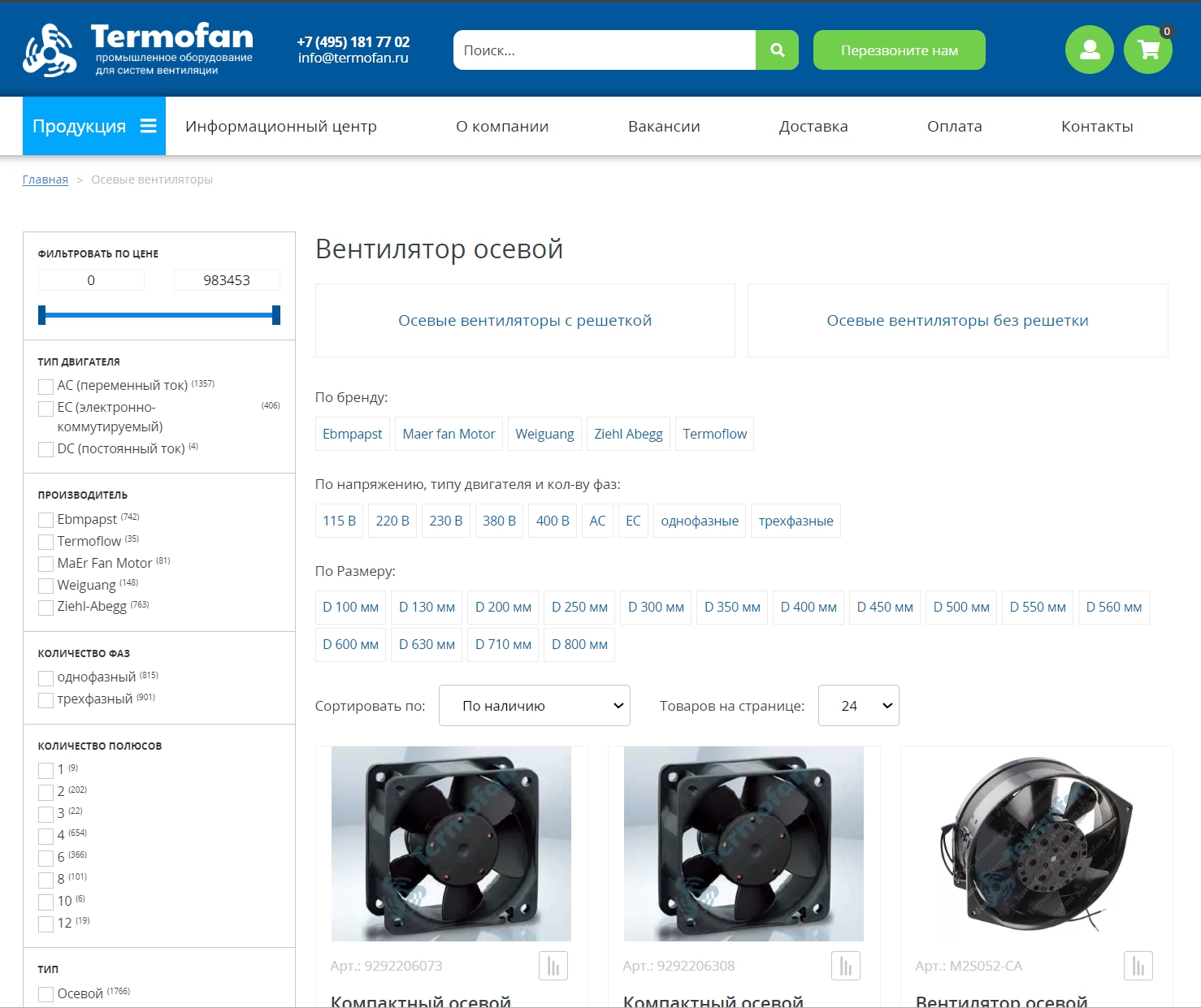Click the info@termofan.ru email link
This screenshot has height=1008, width=1201.
(x=353, y=58)
